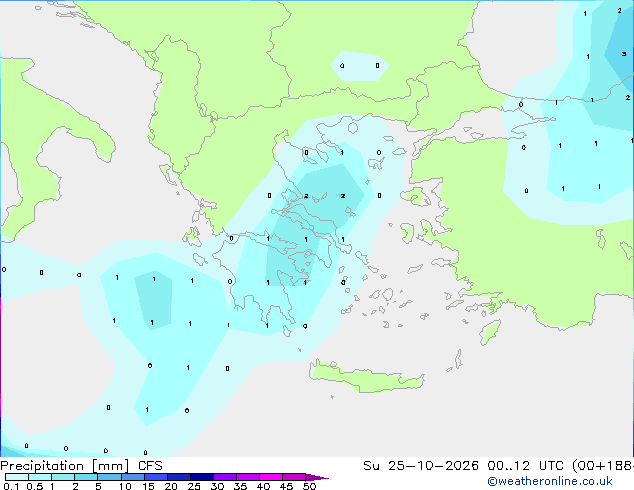Viewport: 634px width, 490px height.
Task: Click the purple arrow past the 50 legend label
Action: [317, 477]
